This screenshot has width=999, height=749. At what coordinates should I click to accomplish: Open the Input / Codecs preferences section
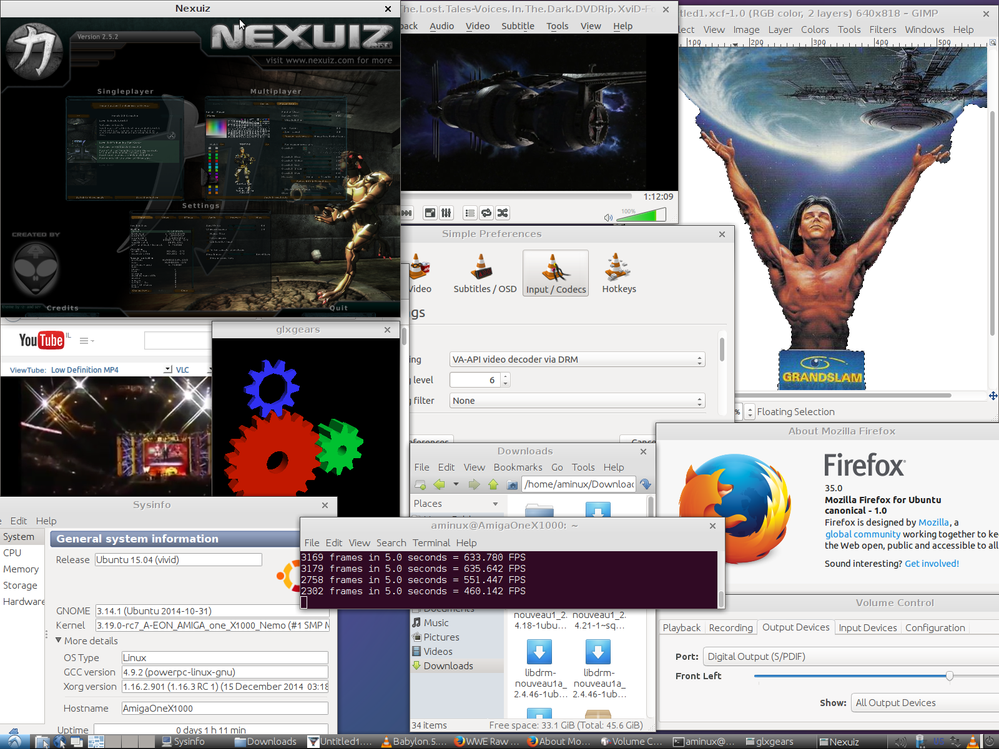pyautogui.click(x=555, y=271)
